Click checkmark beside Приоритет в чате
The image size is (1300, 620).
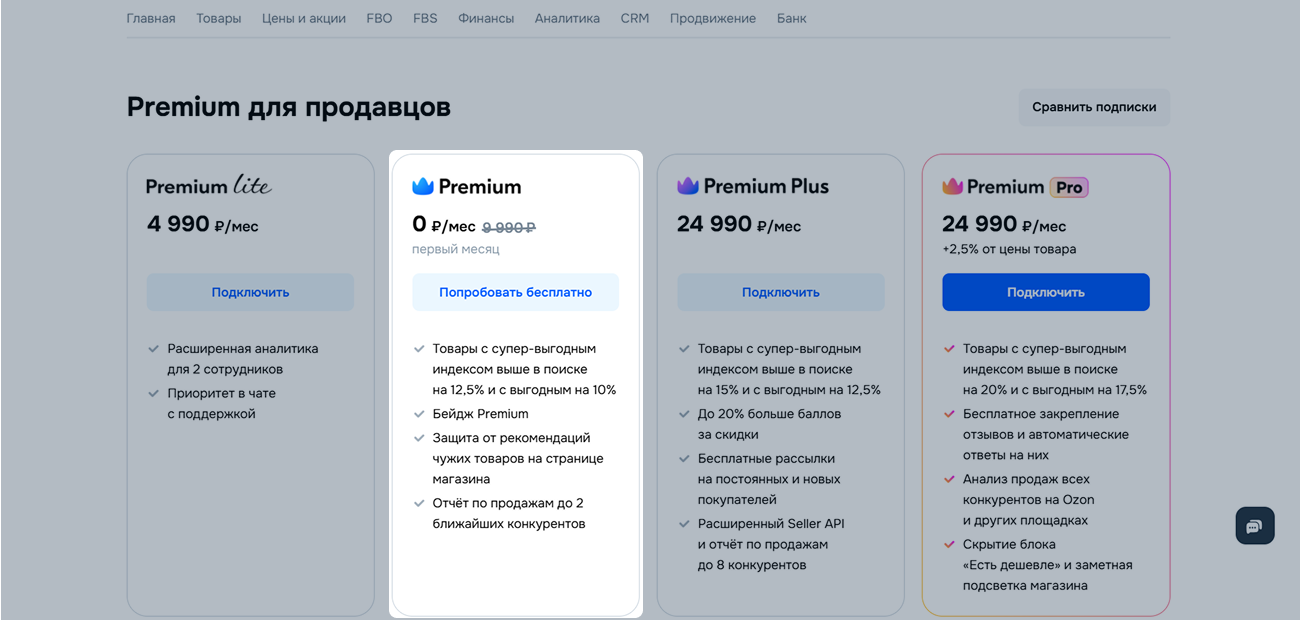(x=154, y=394)
